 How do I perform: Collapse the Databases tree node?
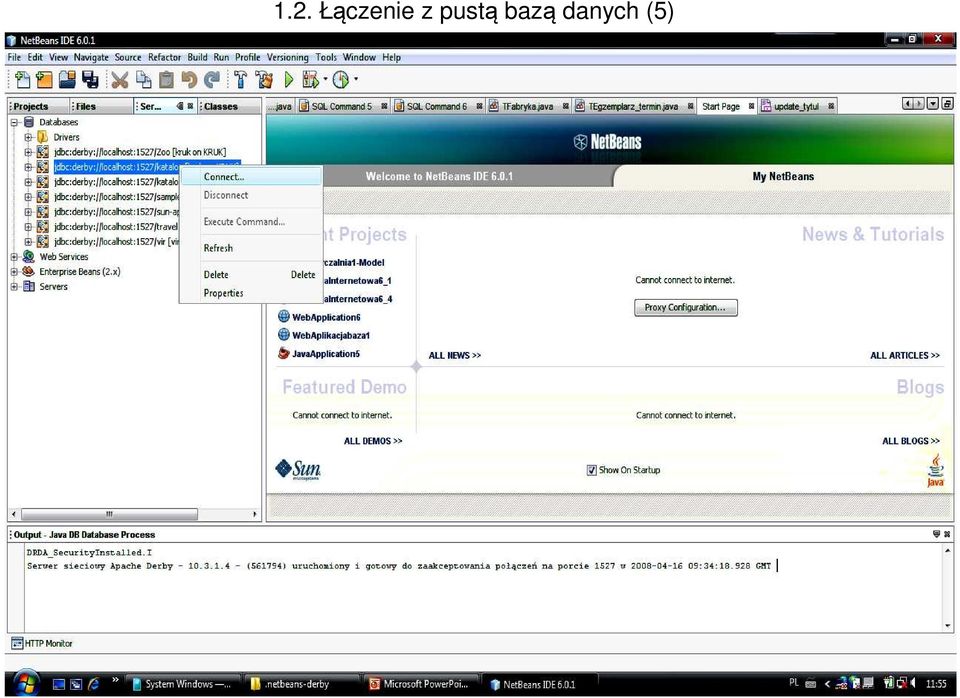pyautogui.click(x=14, y=122)
